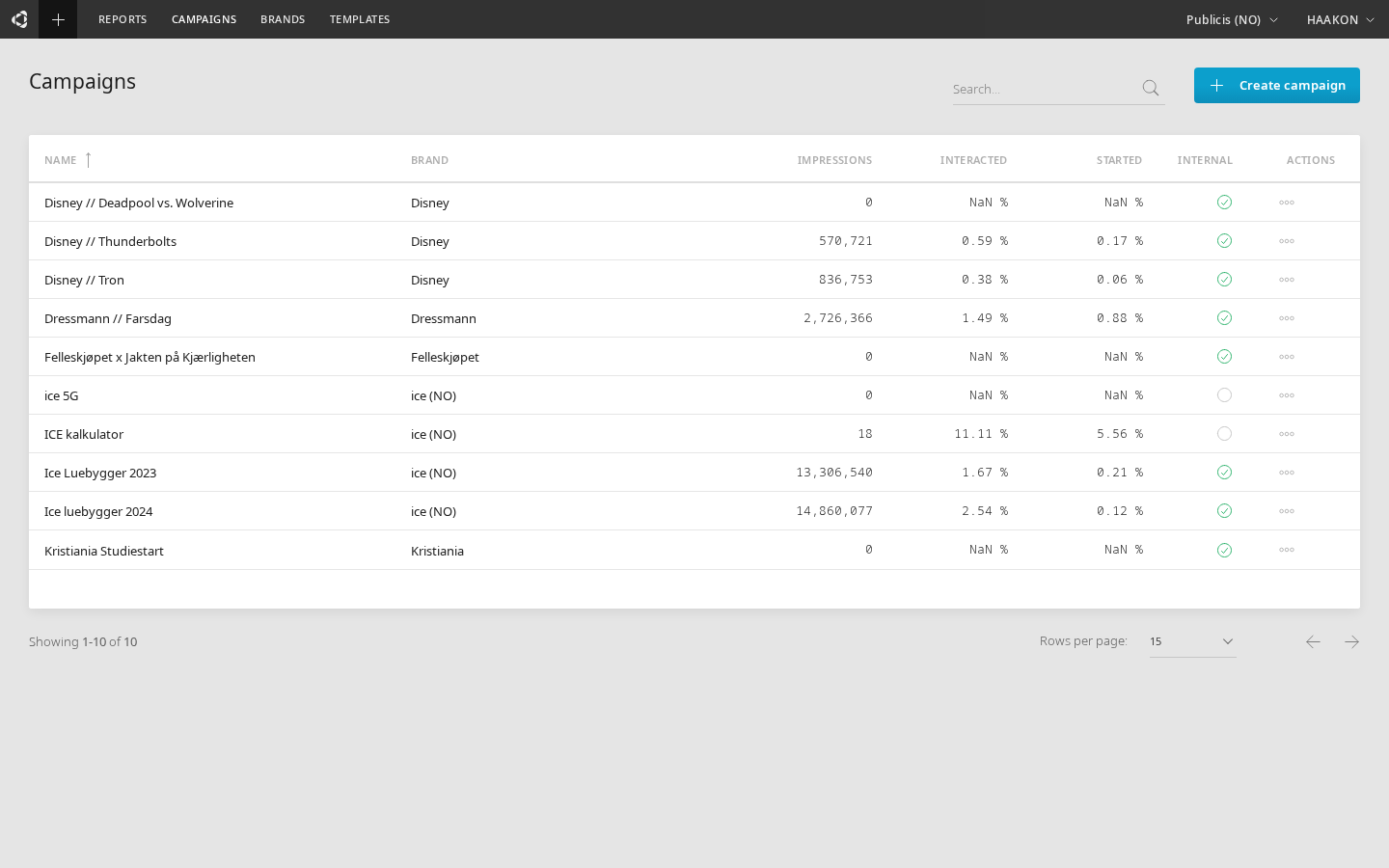Click the plus icon in top bar
This screenshot has width=1389, height=868.
point(58,19)
